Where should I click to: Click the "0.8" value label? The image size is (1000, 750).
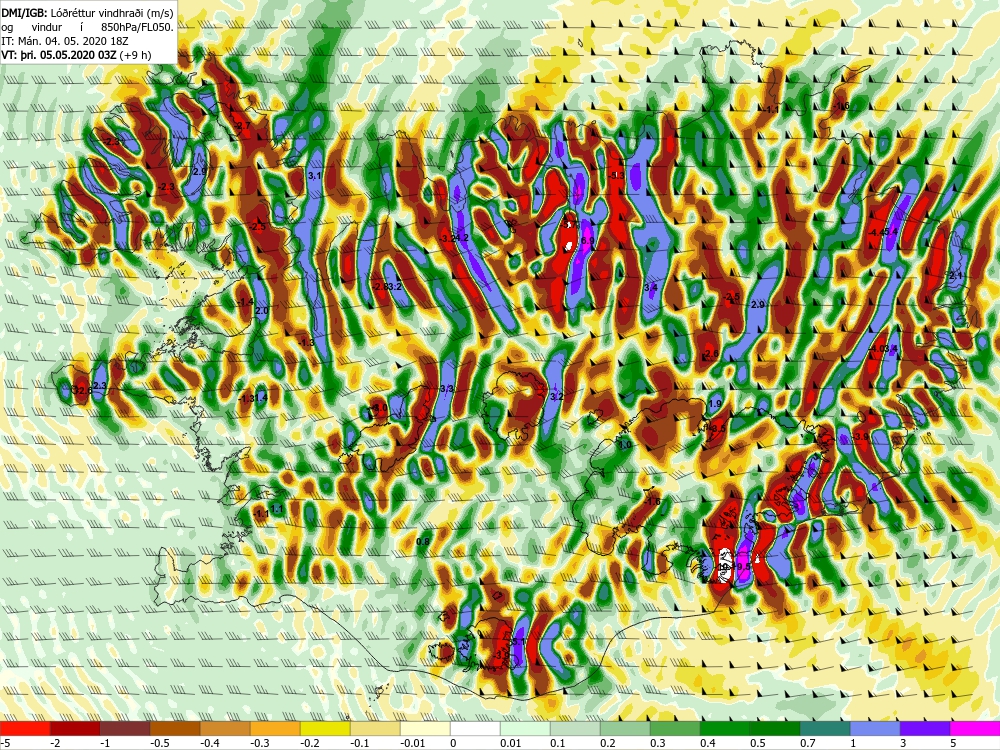coord(422,541)
